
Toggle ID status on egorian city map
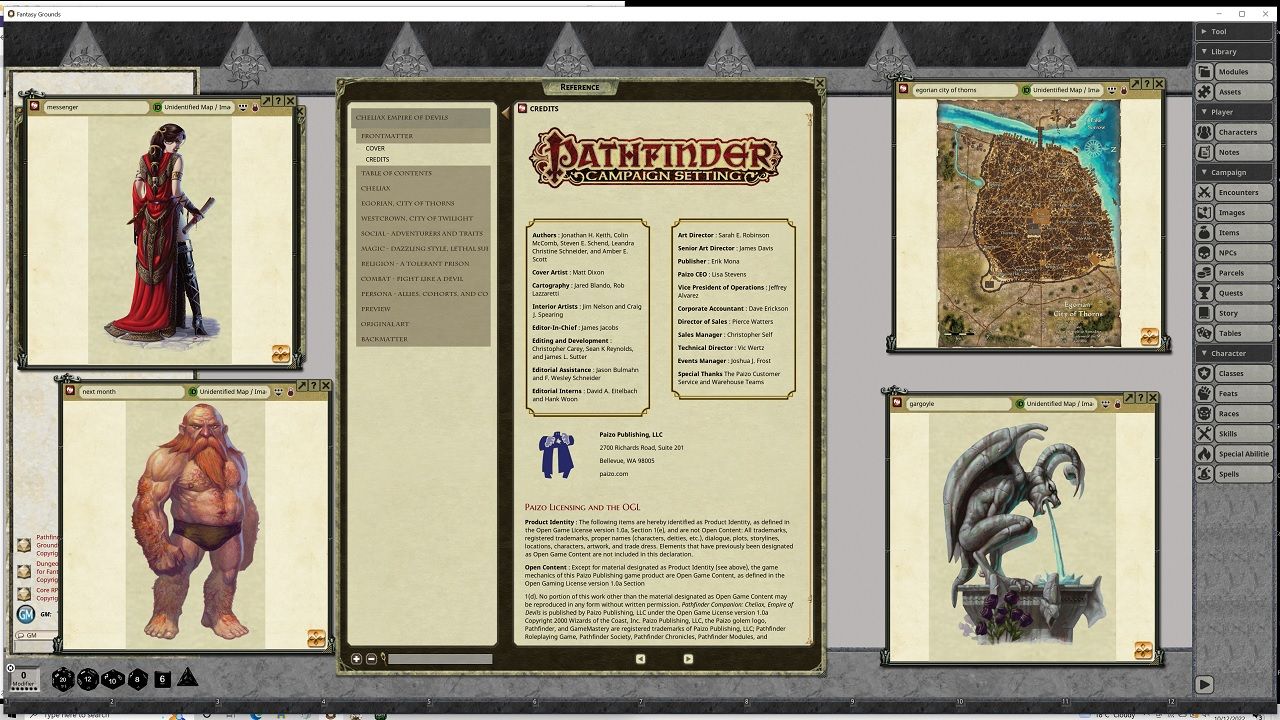click(x=1026, y=90)
